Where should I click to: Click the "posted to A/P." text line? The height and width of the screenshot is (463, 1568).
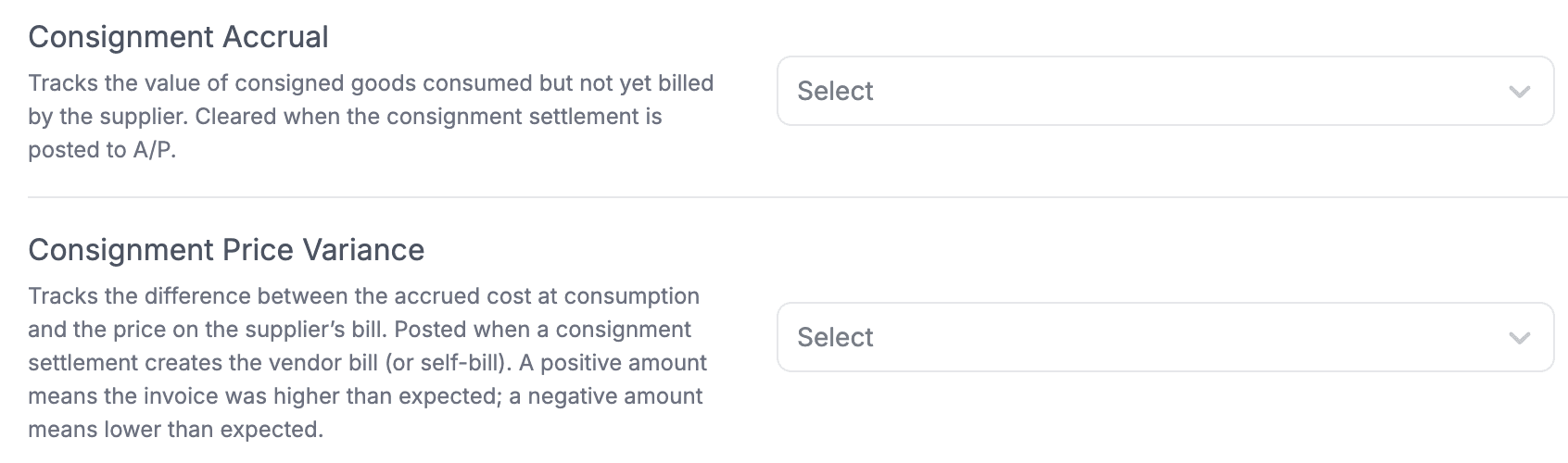102,150
